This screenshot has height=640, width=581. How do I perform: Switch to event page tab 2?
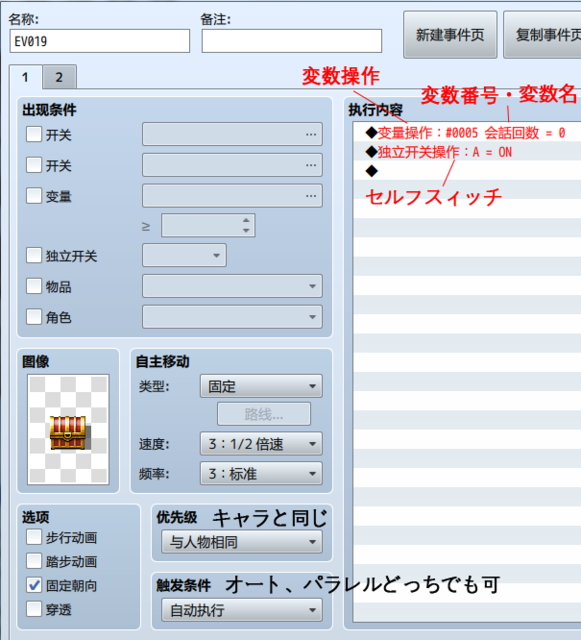[x=59, y=77]
